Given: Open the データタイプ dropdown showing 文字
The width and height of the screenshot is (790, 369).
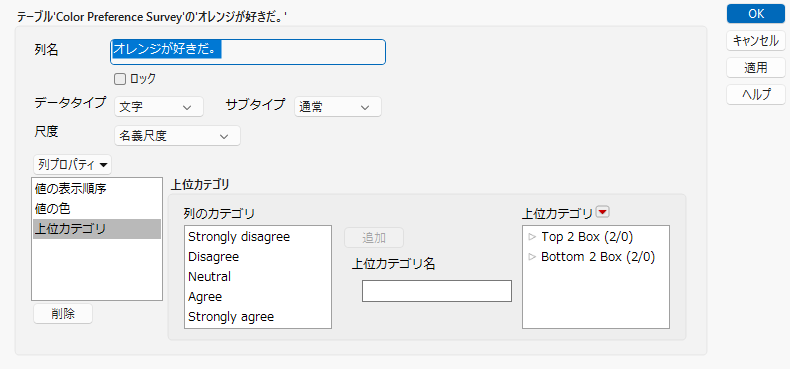Looking at the screenshot, I should (159, 107).
